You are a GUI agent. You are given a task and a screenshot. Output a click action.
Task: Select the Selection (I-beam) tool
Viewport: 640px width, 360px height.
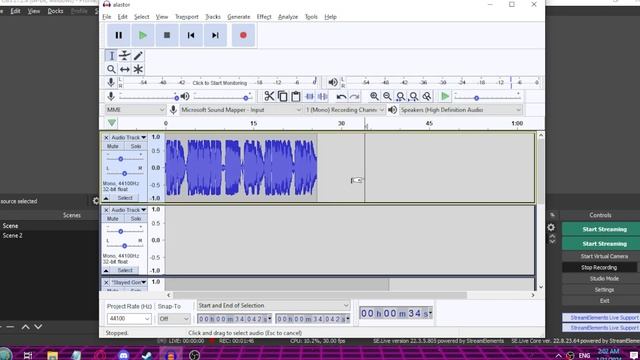(x=111, y=56)
